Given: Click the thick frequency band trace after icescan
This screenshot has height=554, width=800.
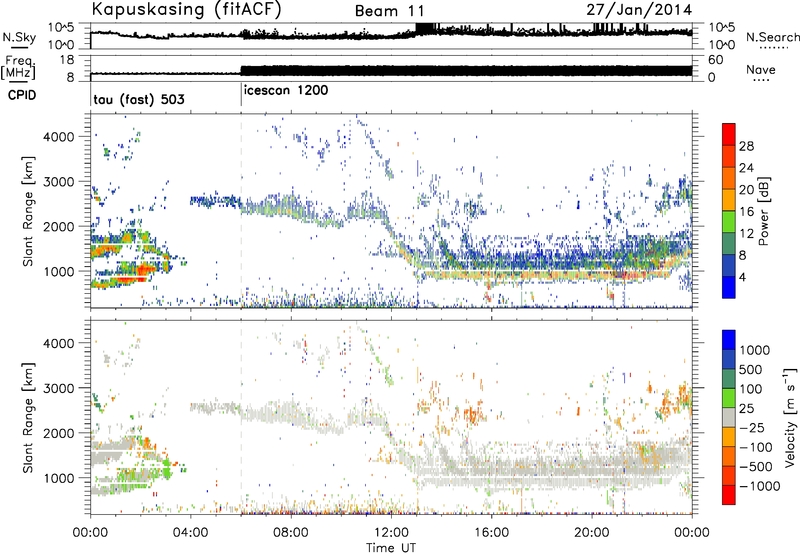Looking at the screenshot, I should 466,71.
